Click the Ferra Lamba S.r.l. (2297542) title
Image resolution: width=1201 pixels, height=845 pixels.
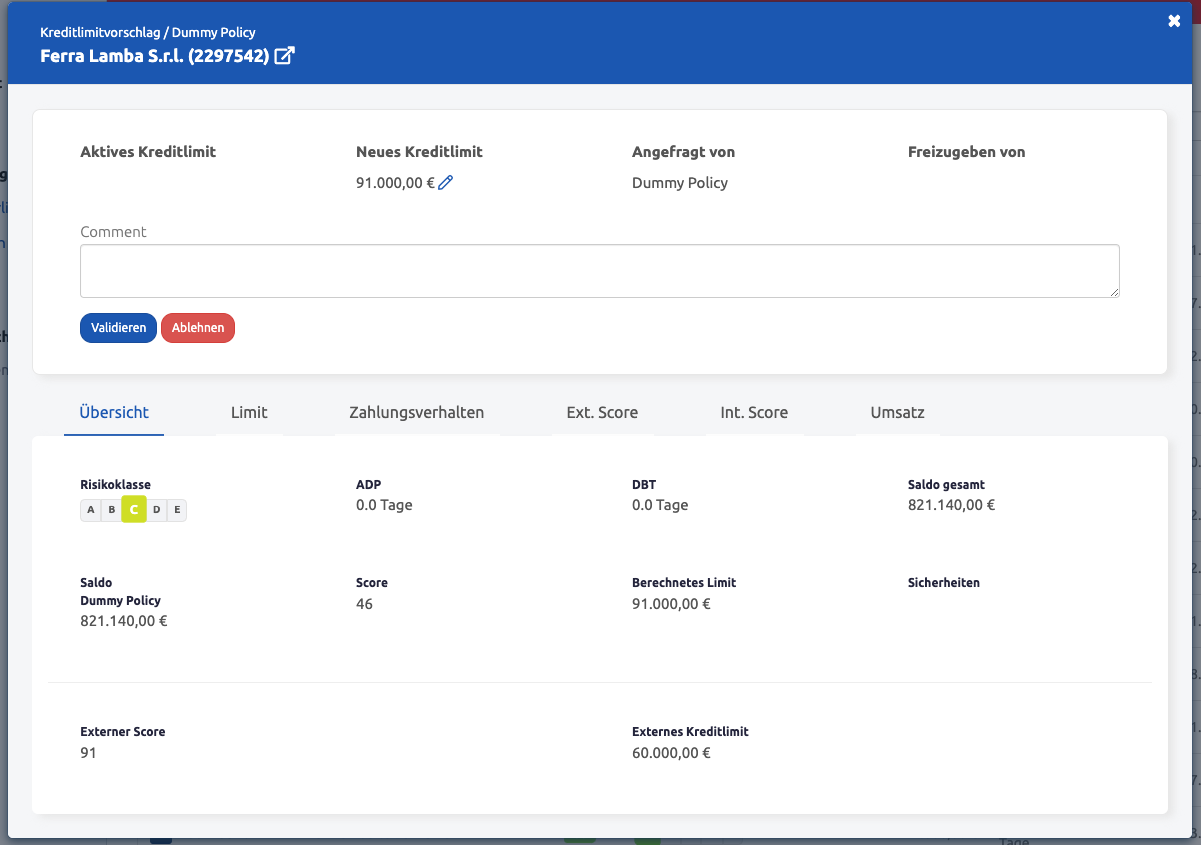coord(155,56)
